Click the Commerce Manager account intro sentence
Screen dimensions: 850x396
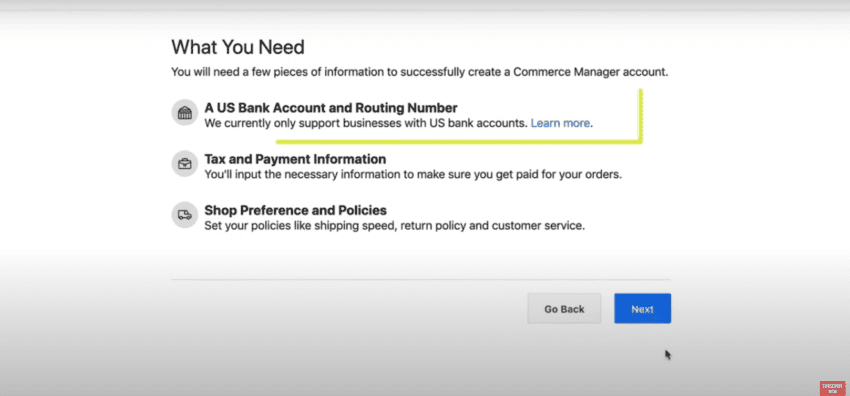(x=420, y=72)
